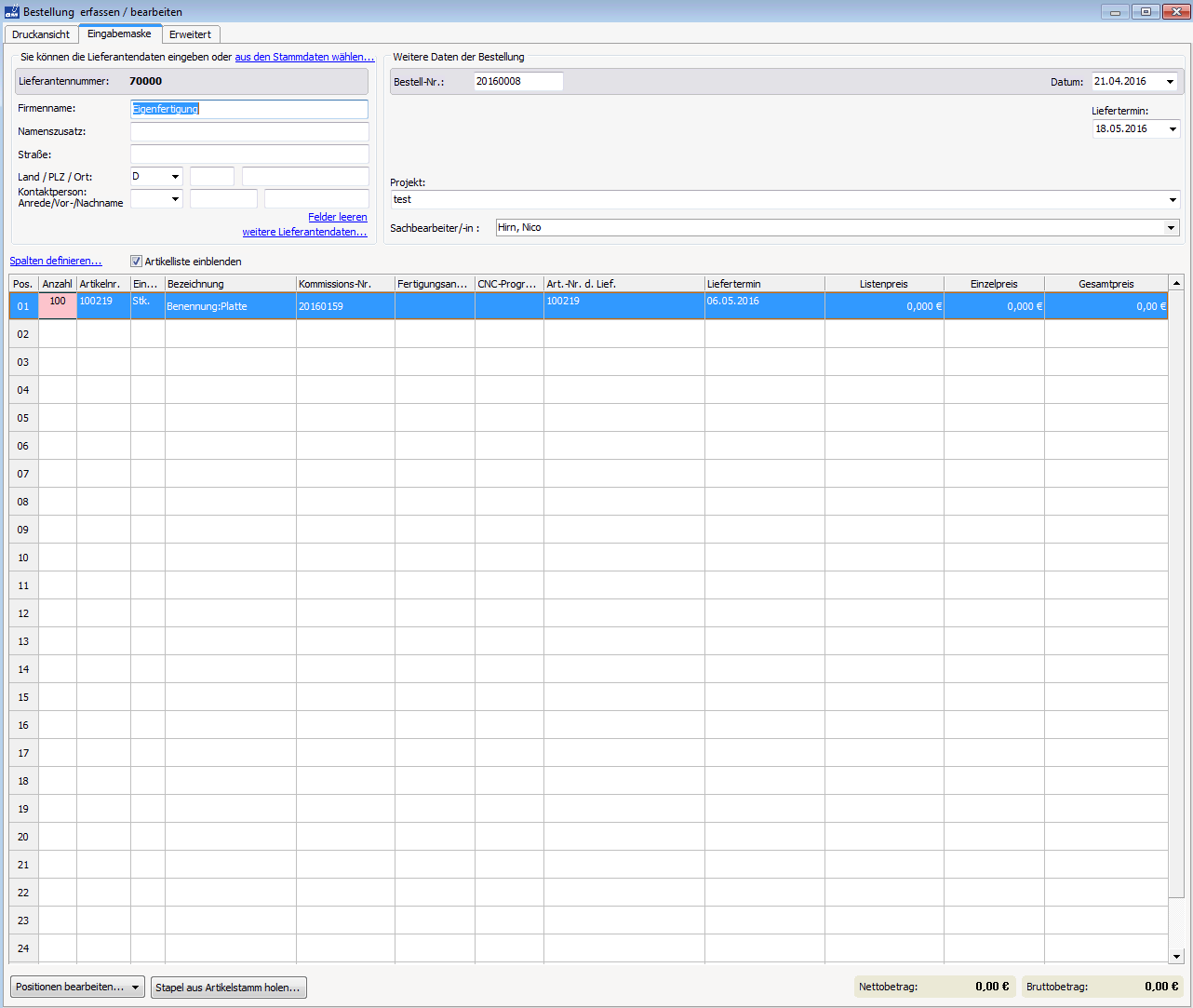
Task: Click the row Liefertermin cell 06.05.2016
Action: point(765,306)
